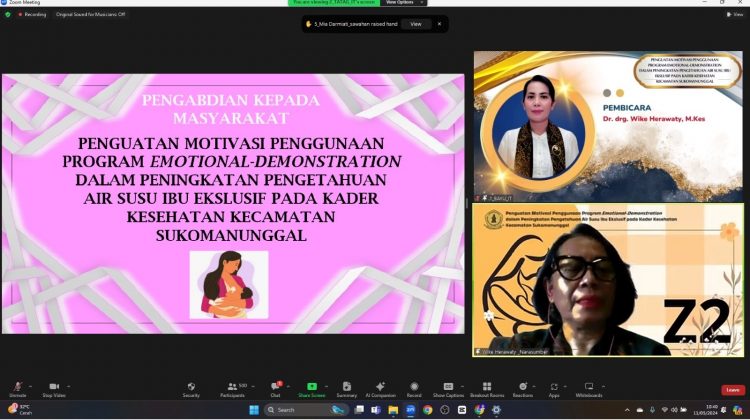
Task: Show hidden system tray icons
Action: pos(627,410)
